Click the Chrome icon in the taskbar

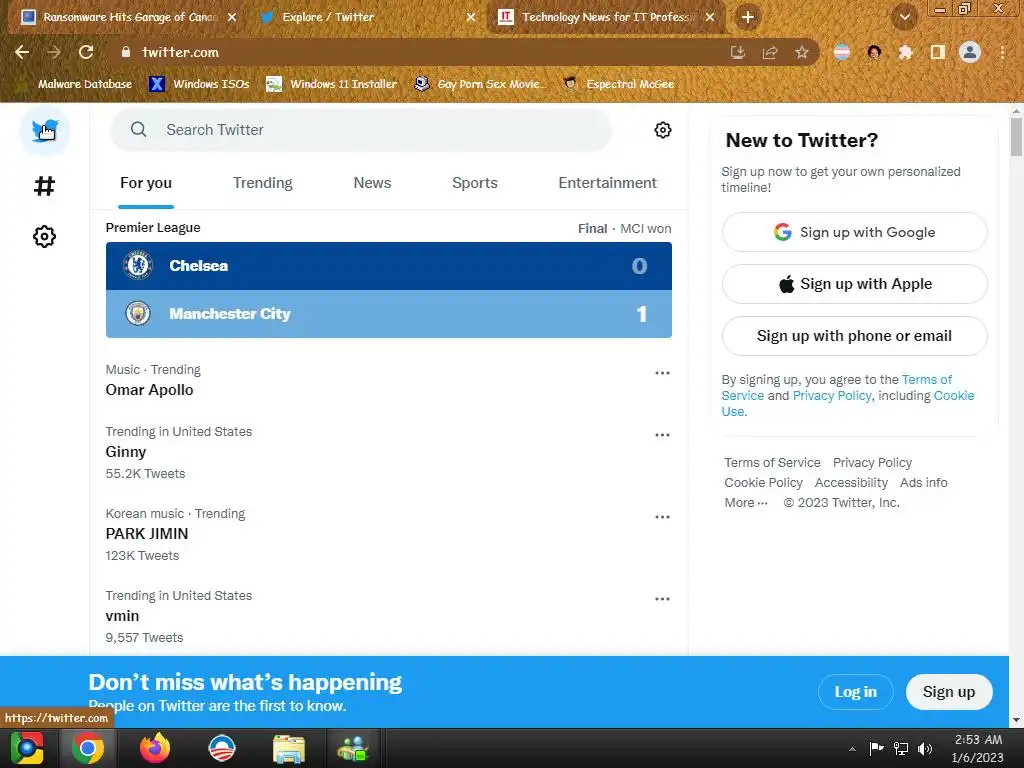click(88, 748)
